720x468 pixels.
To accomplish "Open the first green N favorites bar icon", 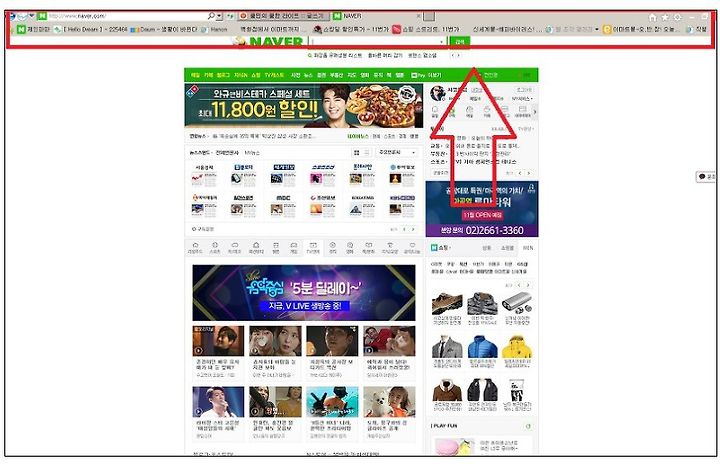I will click(21, 29).
